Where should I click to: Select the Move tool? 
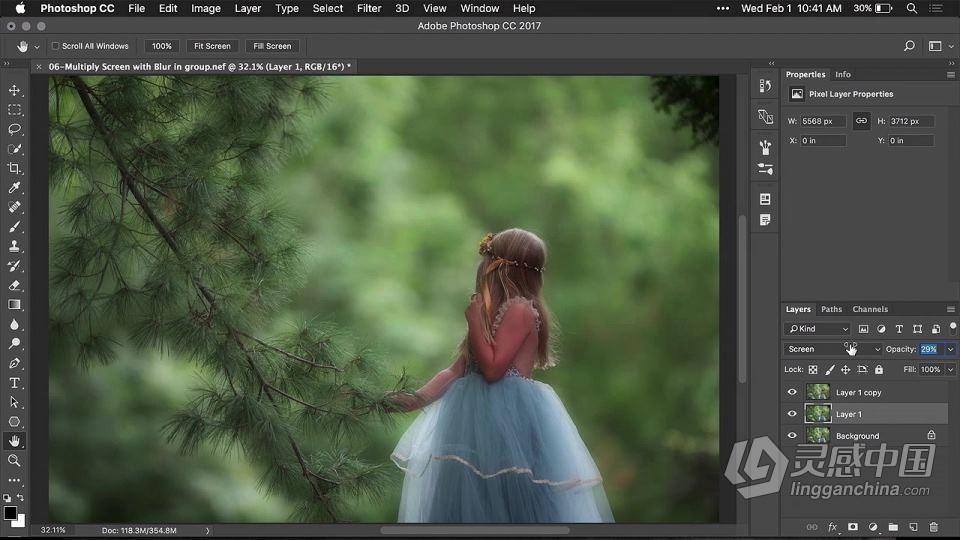point(14,91)
